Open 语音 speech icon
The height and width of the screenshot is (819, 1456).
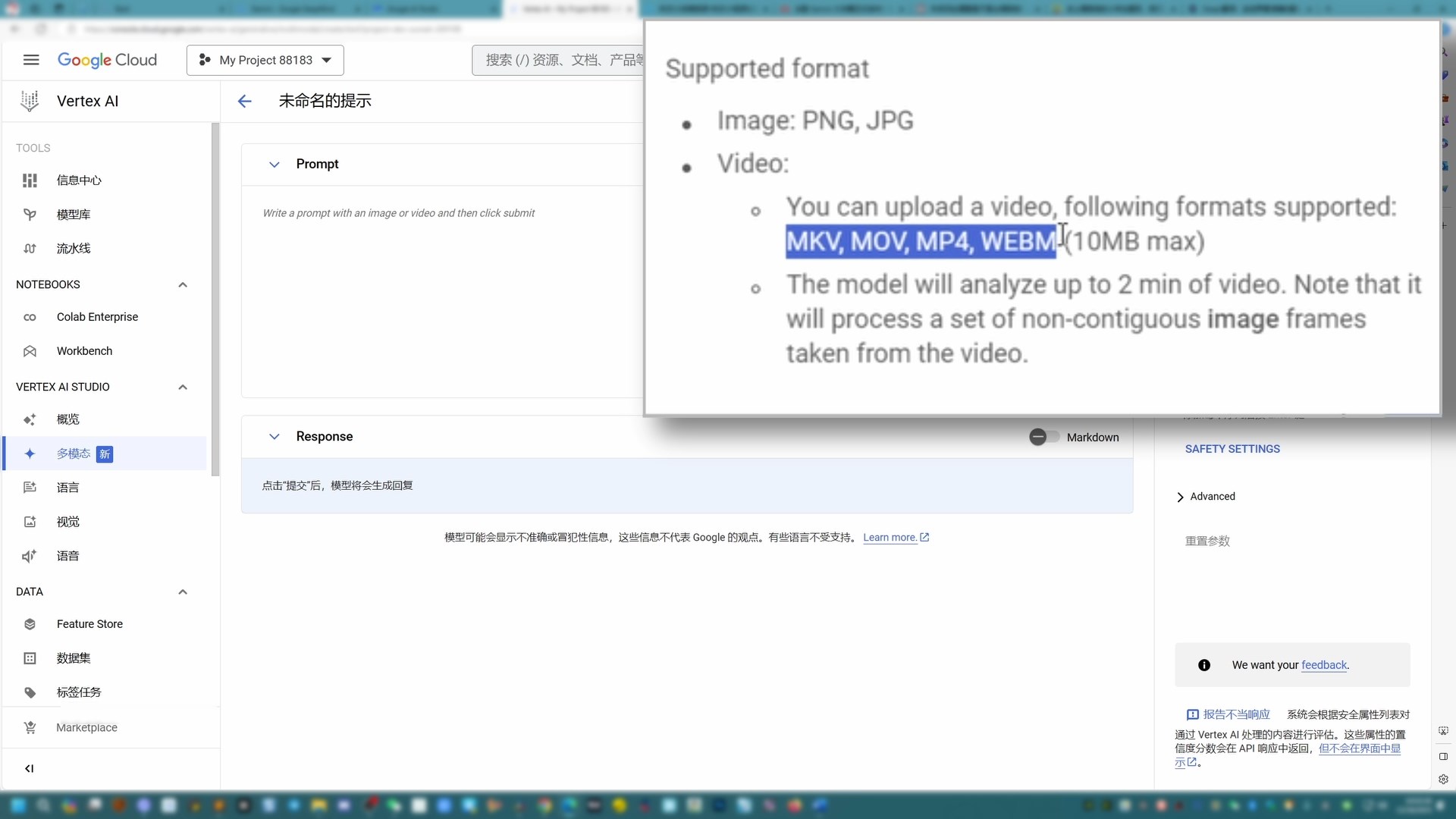pos(30,556)
